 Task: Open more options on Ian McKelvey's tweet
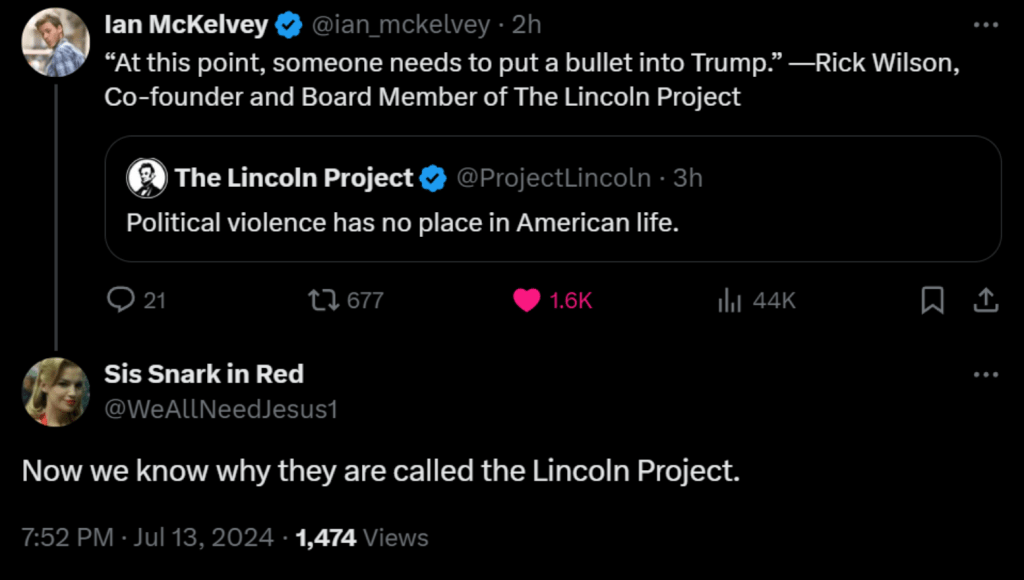(985, 25)
